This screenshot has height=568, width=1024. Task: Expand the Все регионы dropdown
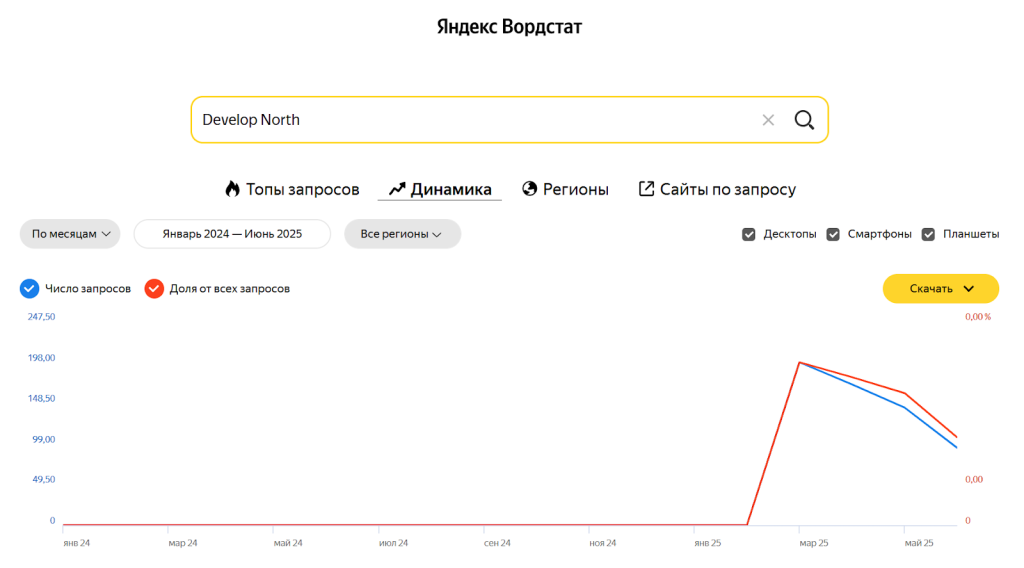click(x=402, y=234)
